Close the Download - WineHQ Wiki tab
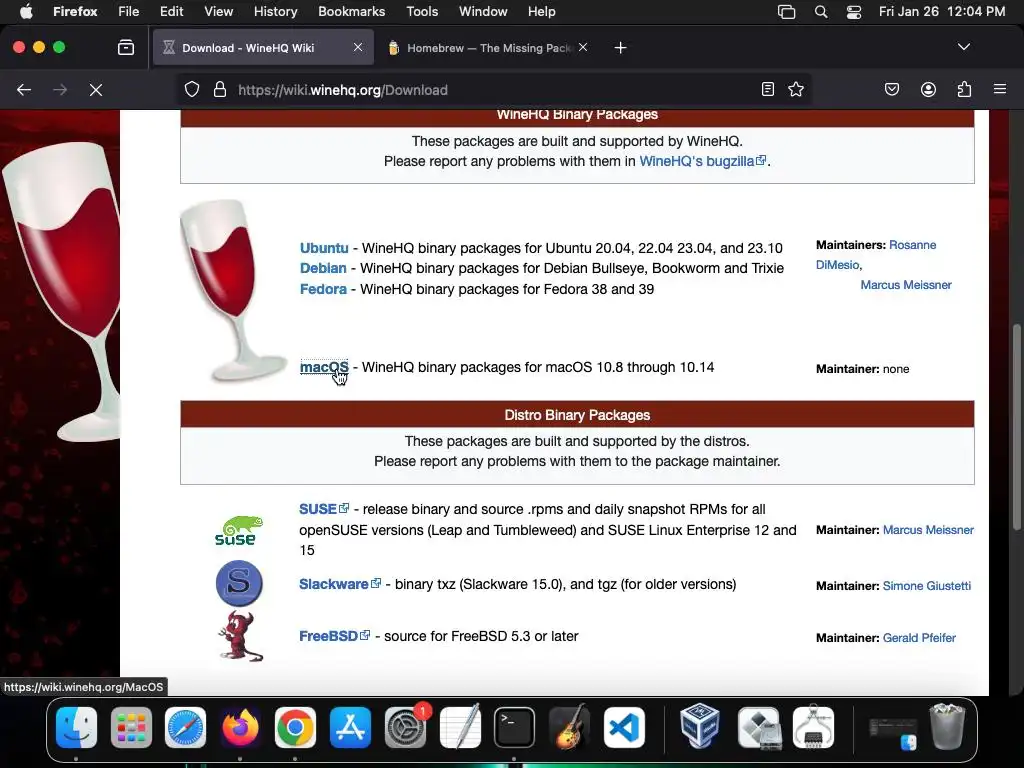 [x=358, y=47]
